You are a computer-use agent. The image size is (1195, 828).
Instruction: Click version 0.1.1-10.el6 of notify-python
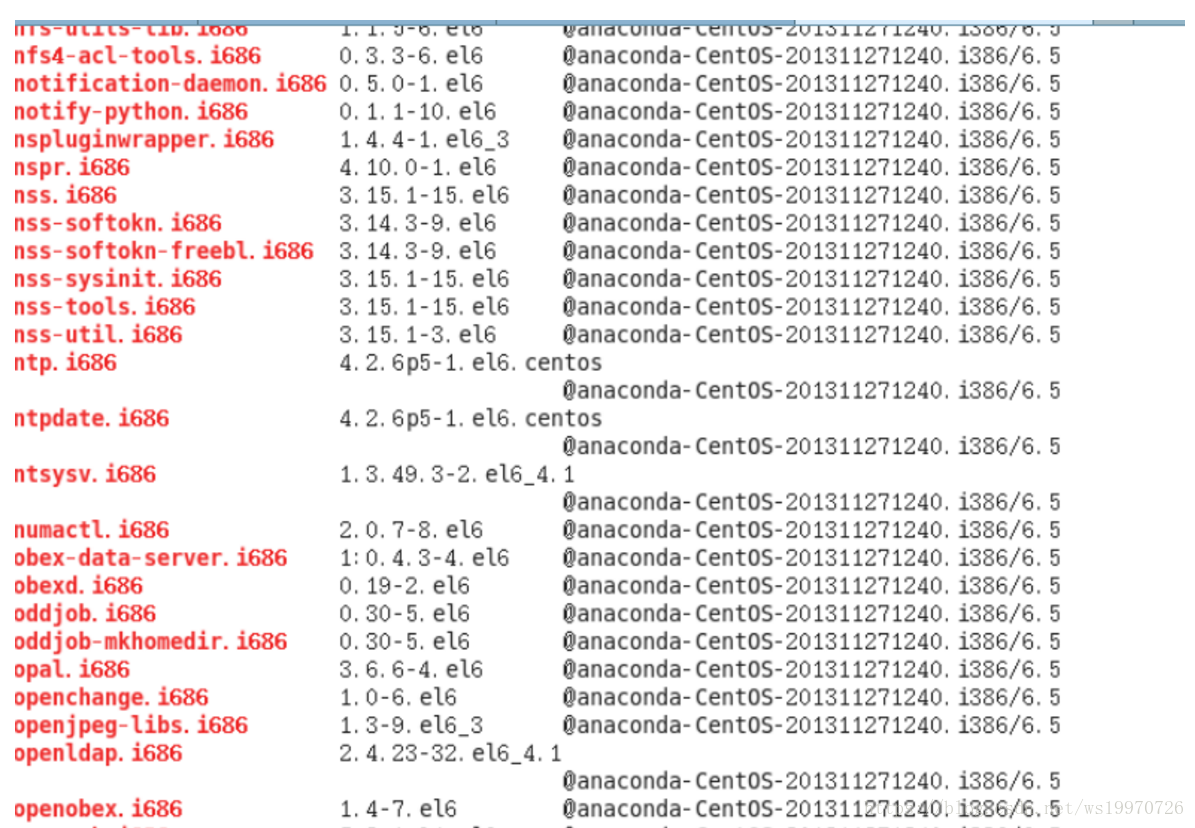(x=418, y=112)
